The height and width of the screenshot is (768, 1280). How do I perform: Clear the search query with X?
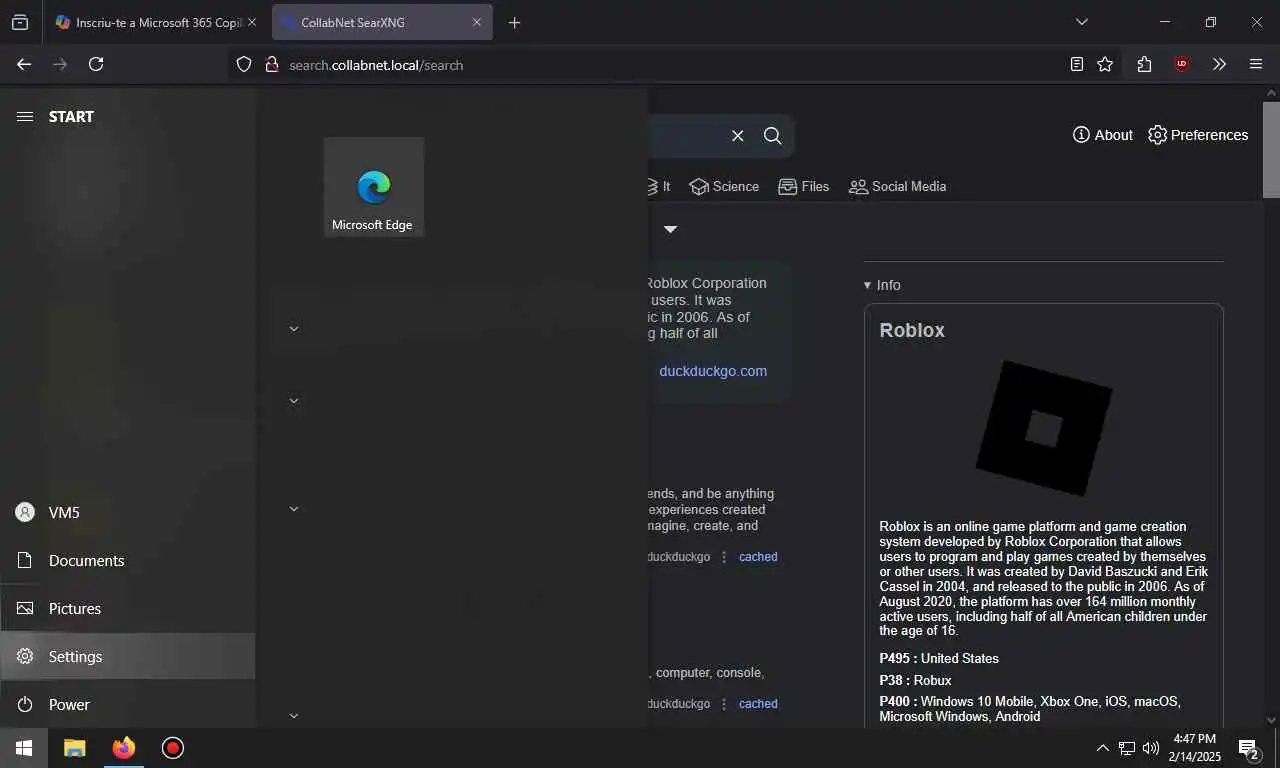(738, 136)
